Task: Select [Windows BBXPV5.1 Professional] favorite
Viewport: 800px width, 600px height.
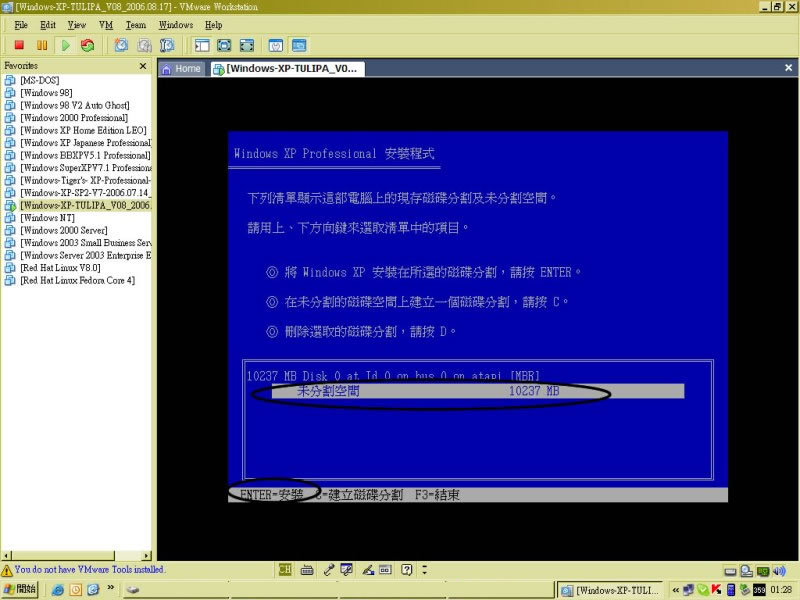Action: coord(85,155)
